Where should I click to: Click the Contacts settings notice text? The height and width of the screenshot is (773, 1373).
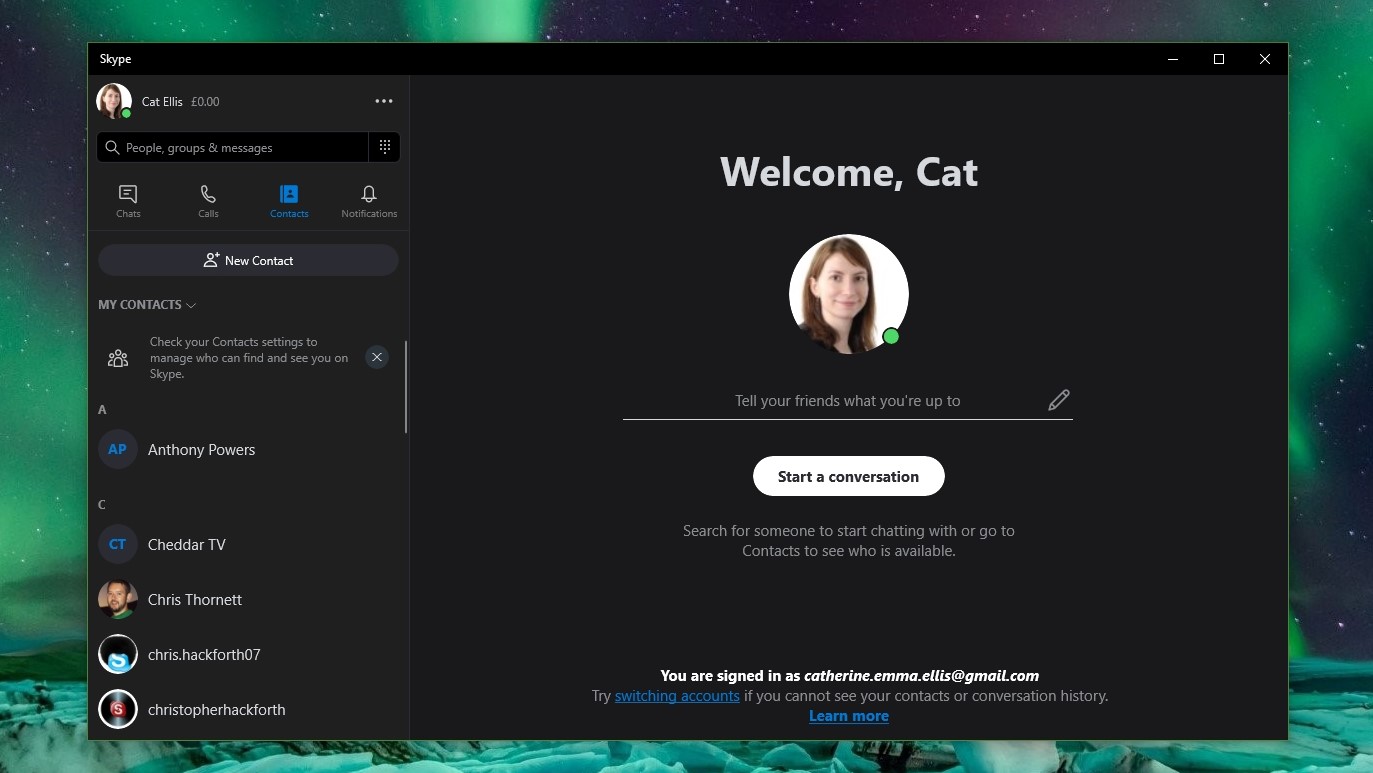tap(249, 358)
